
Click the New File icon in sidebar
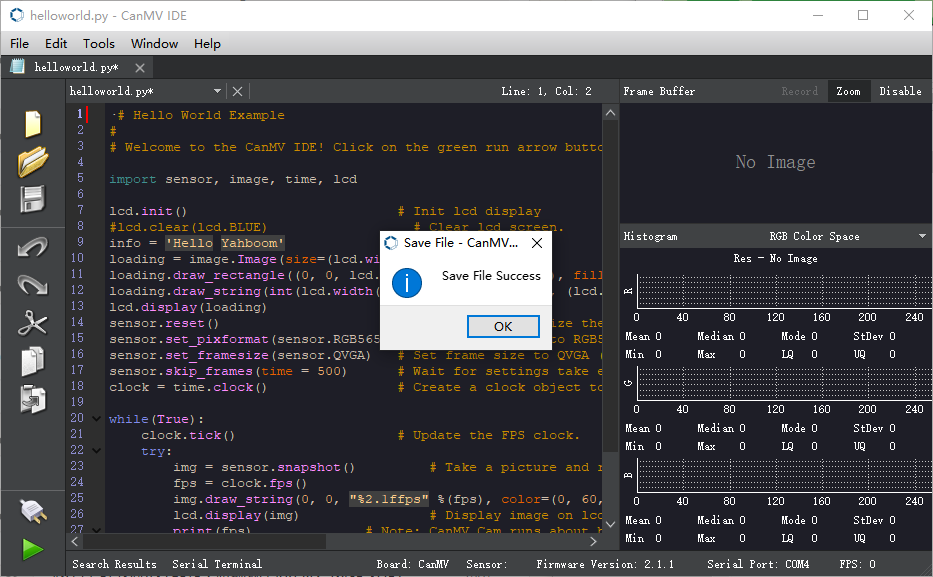tap(33, 124)
